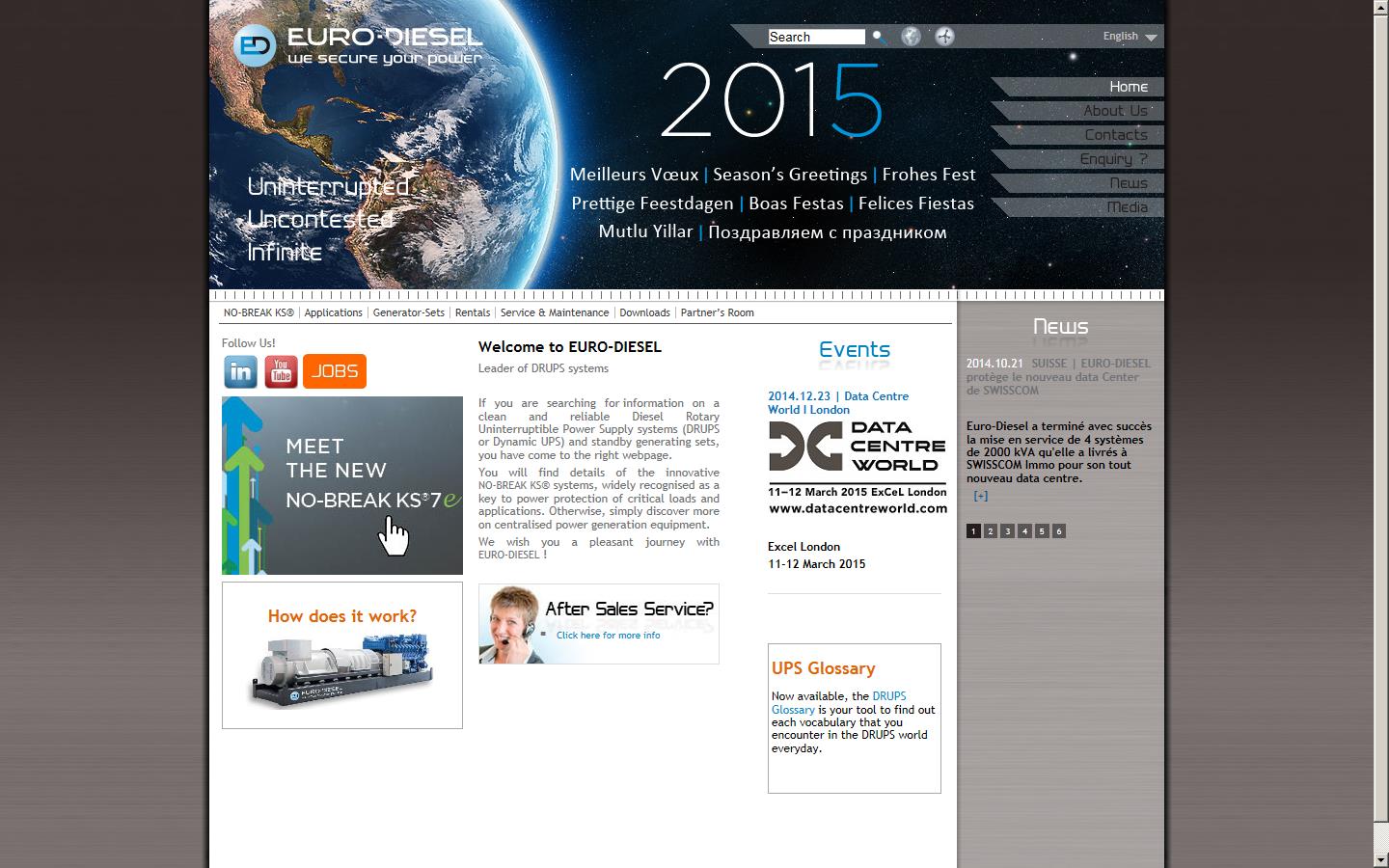Select Rentals in the navigation bar
This screenshot has width=1389, height=868.
(x=473, y=312)
